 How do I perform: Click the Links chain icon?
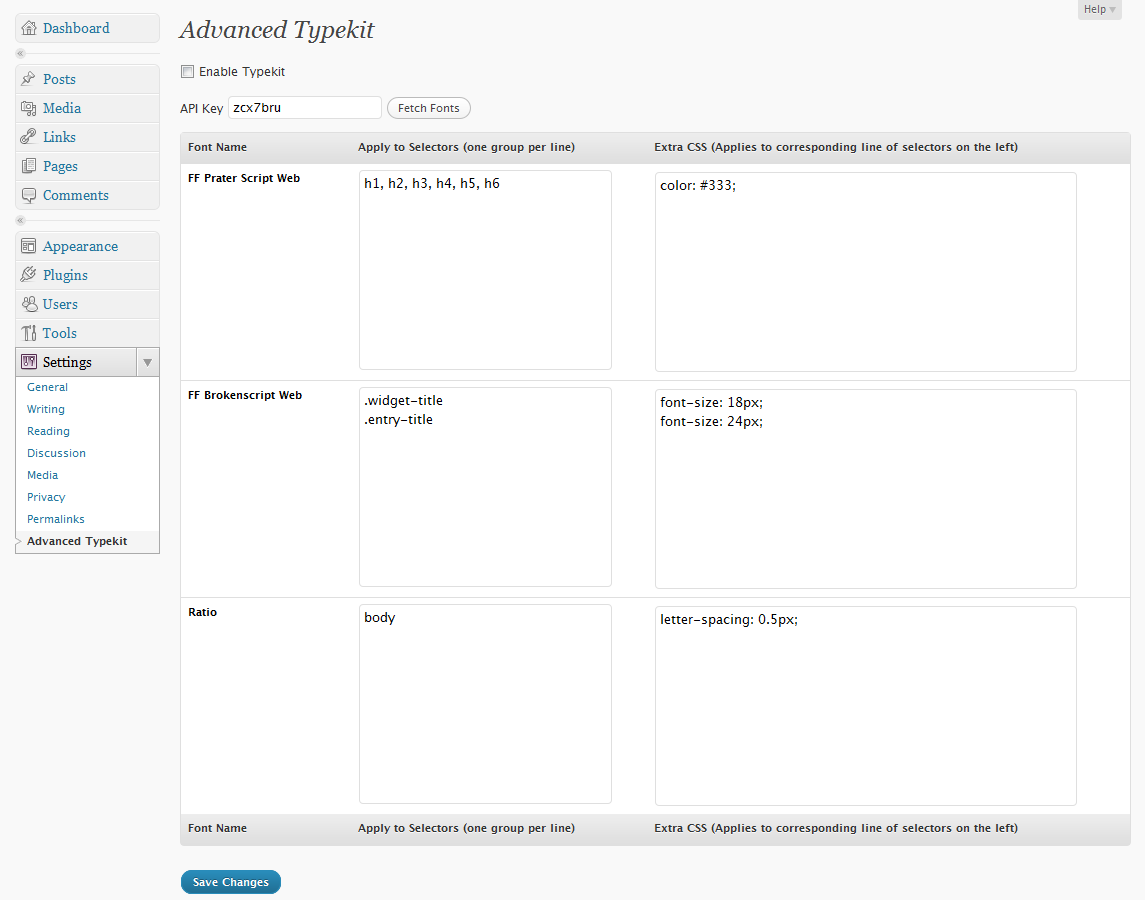(29, 137)
